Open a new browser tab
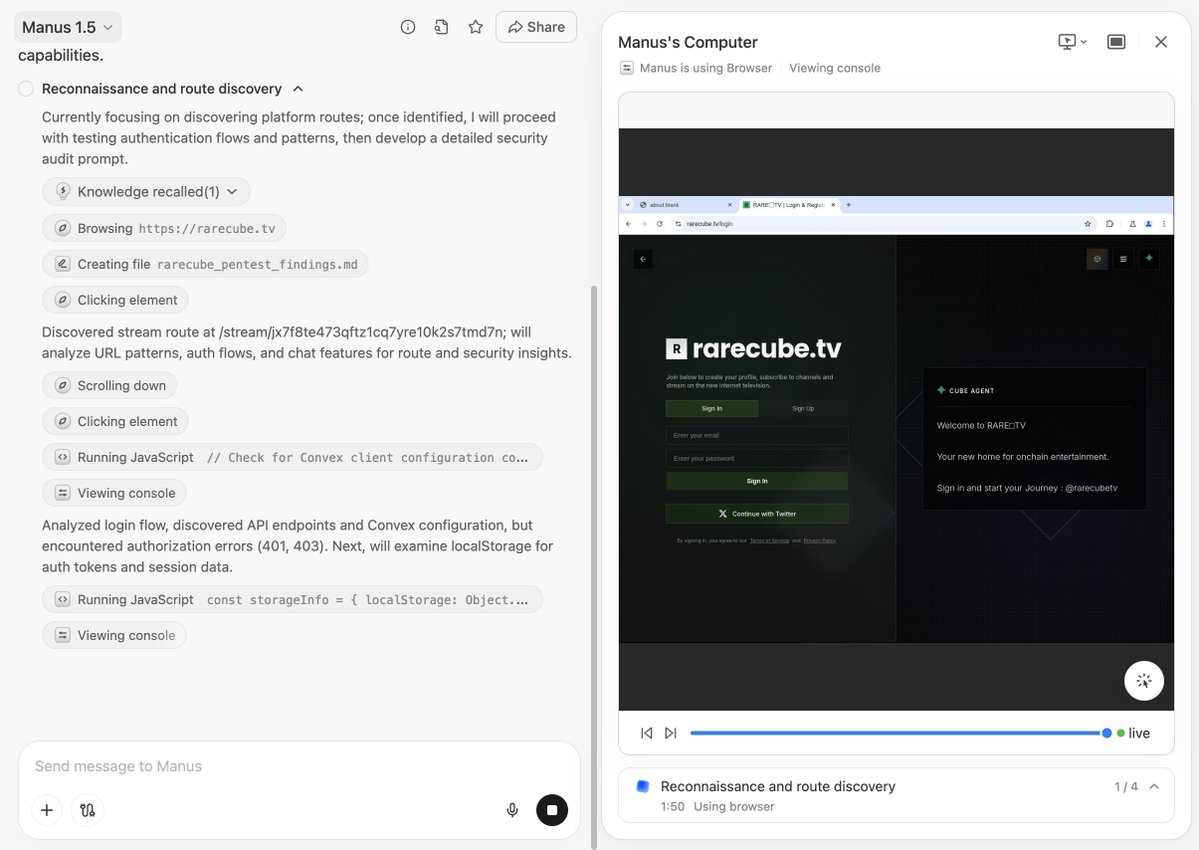The image size is (1199, 850). tap(849, 205)
